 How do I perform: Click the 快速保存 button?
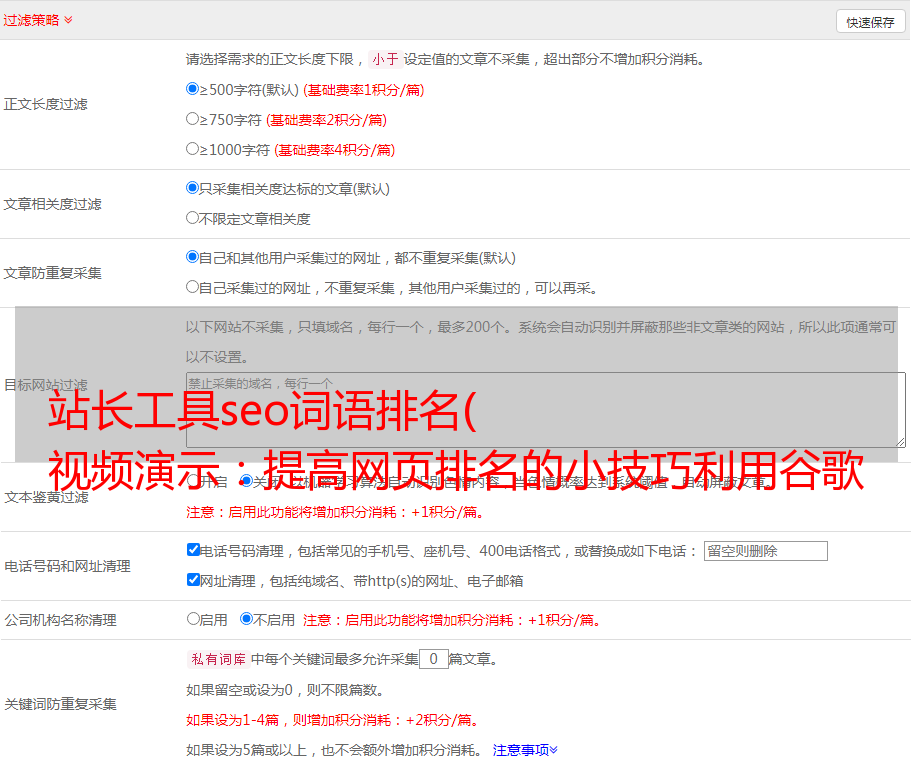(870, 22)
